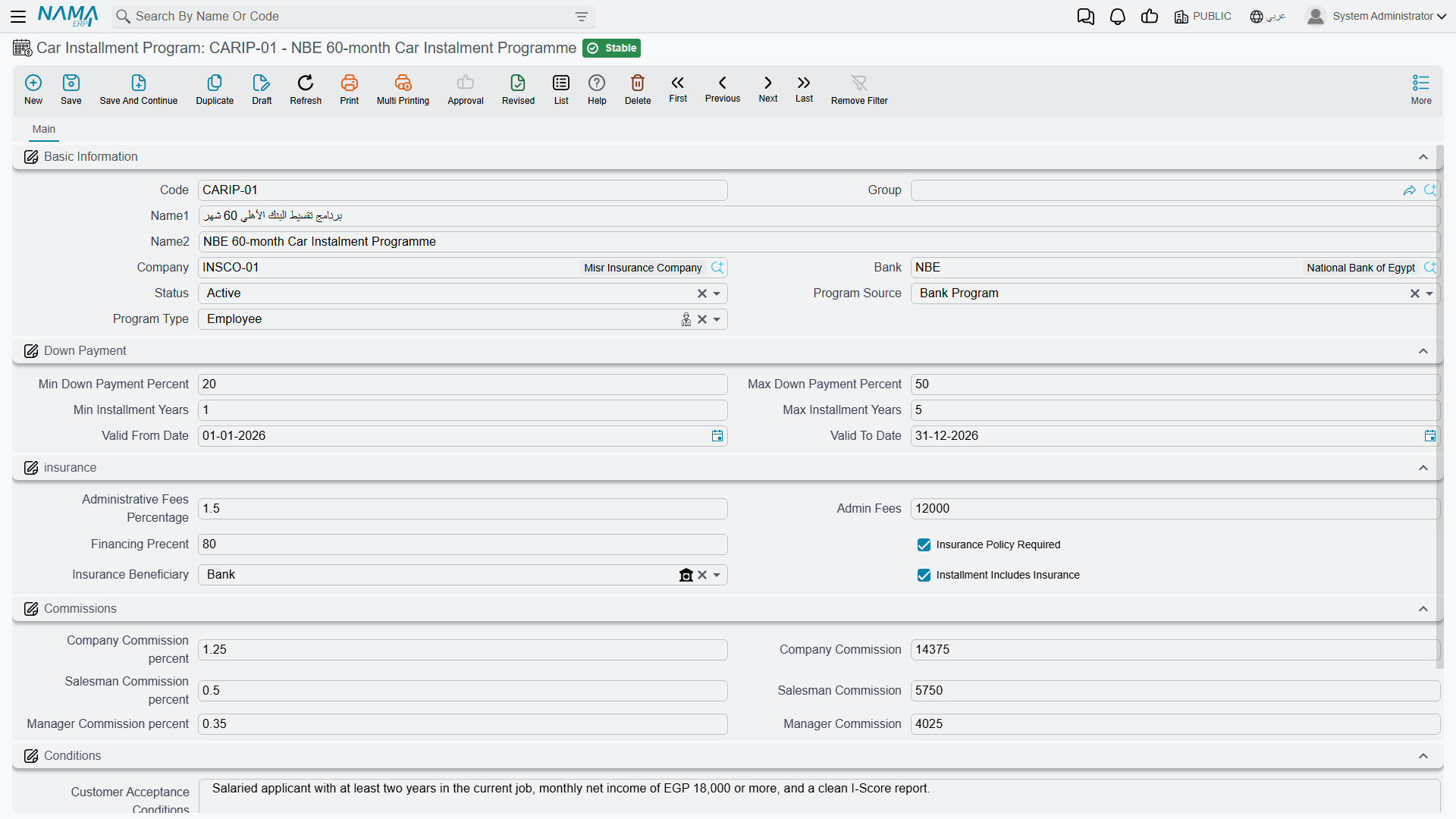Collapse the insurance section
1456x819 pixels.
1423,468
